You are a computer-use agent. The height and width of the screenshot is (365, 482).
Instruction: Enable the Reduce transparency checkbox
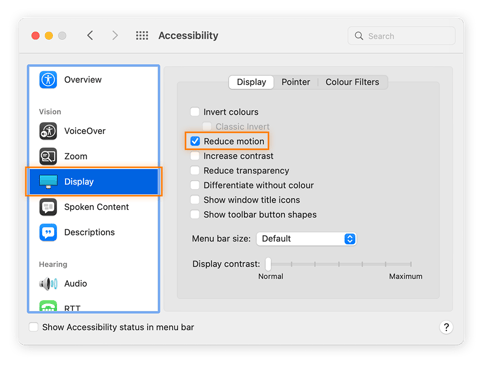(x=195, y=170)
